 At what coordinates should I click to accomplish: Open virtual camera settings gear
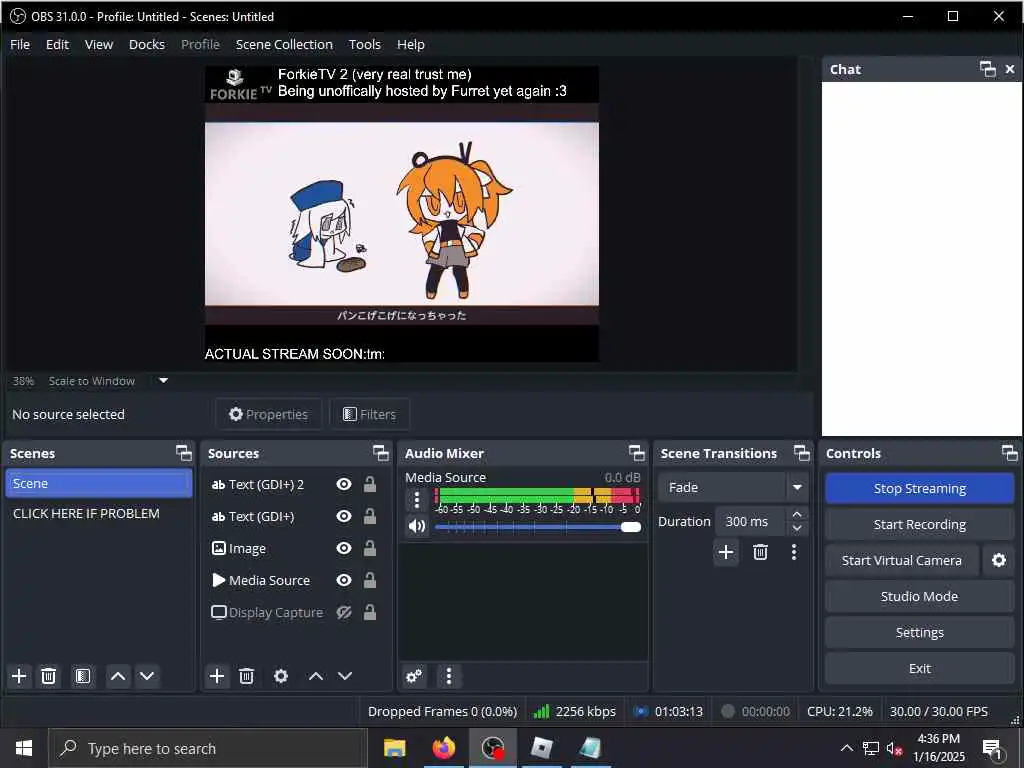click(x=999, y=560)
